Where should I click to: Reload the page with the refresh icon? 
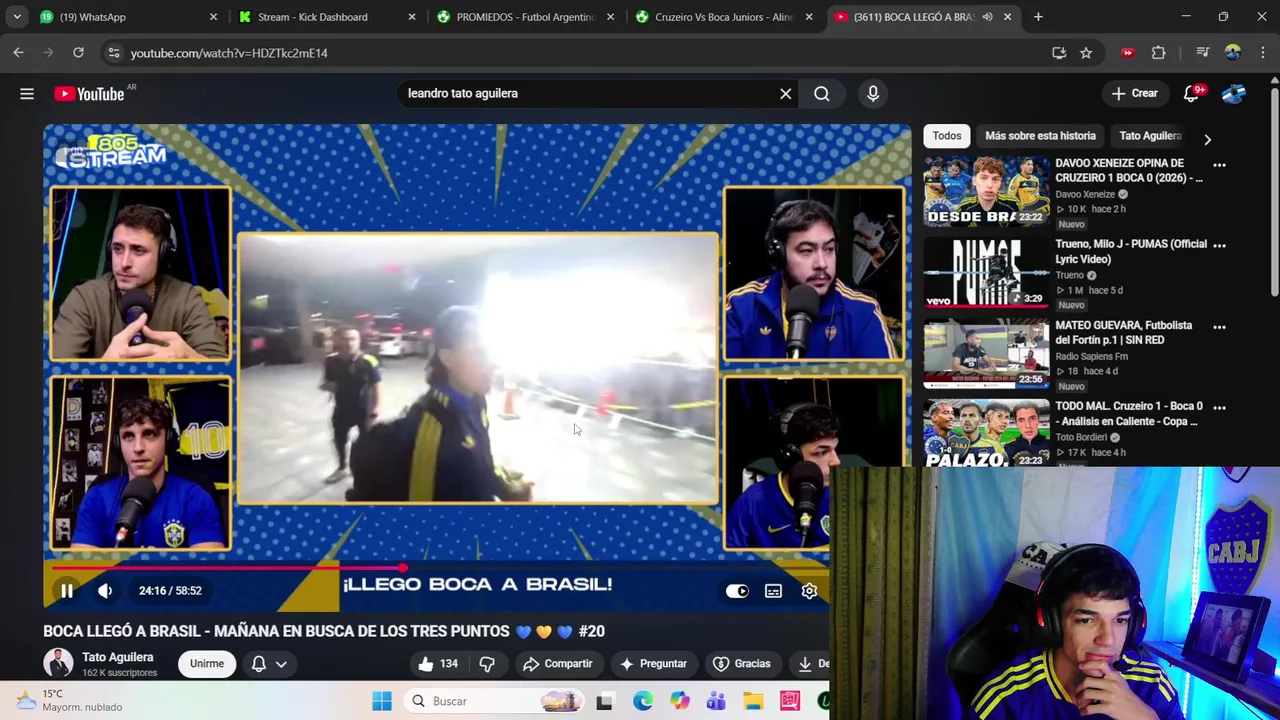(x=78, y=52)
